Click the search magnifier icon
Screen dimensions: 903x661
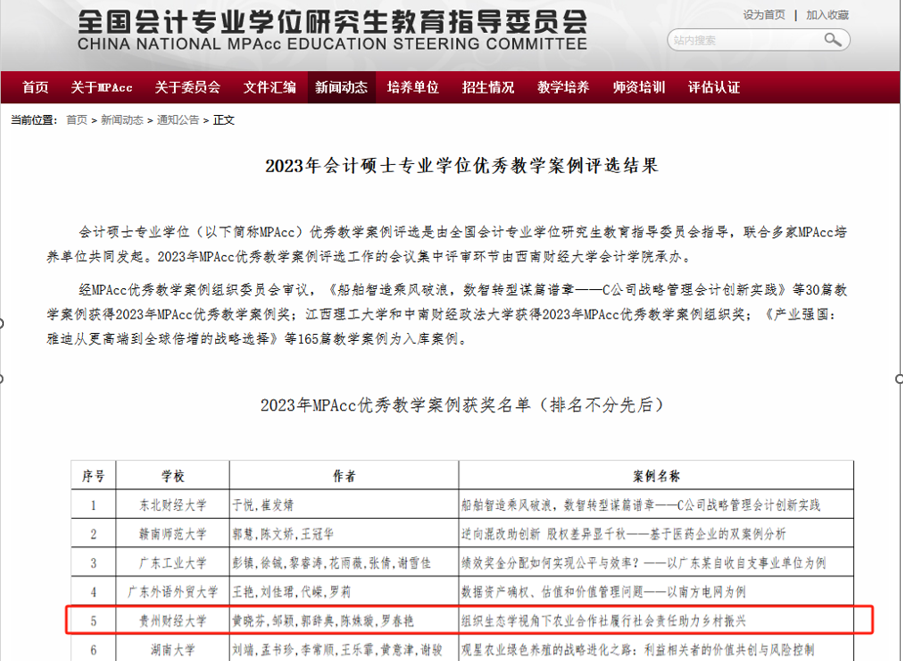(832, 40)
